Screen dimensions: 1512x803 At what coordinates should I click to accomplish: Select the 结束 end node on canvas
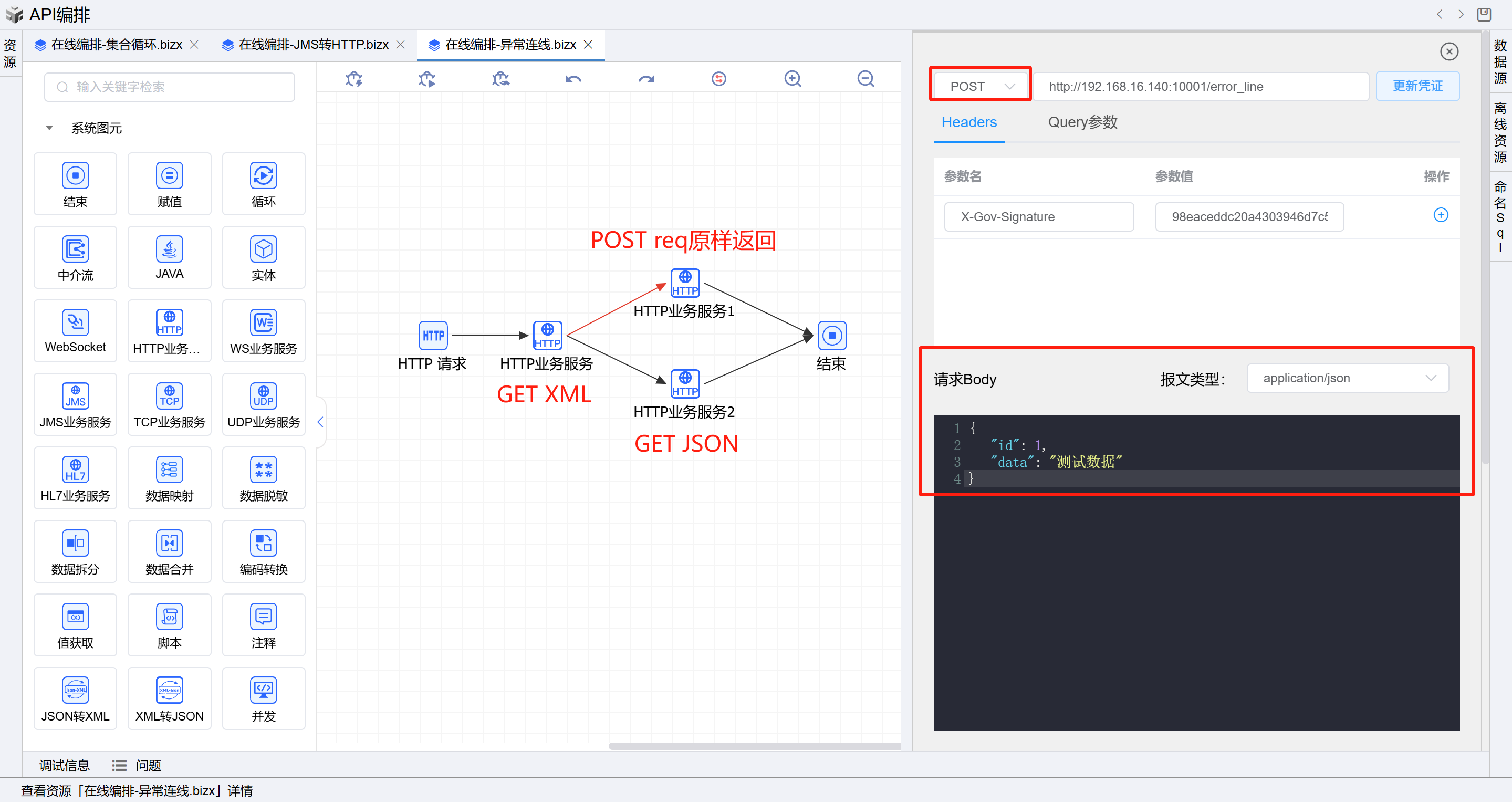click(831, 336)
